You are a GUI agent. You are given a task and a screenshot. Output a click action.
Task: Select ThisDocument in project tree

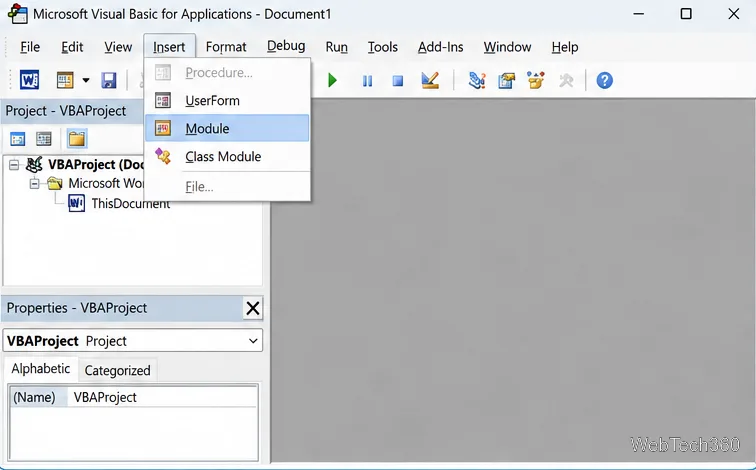coord(131,204)
